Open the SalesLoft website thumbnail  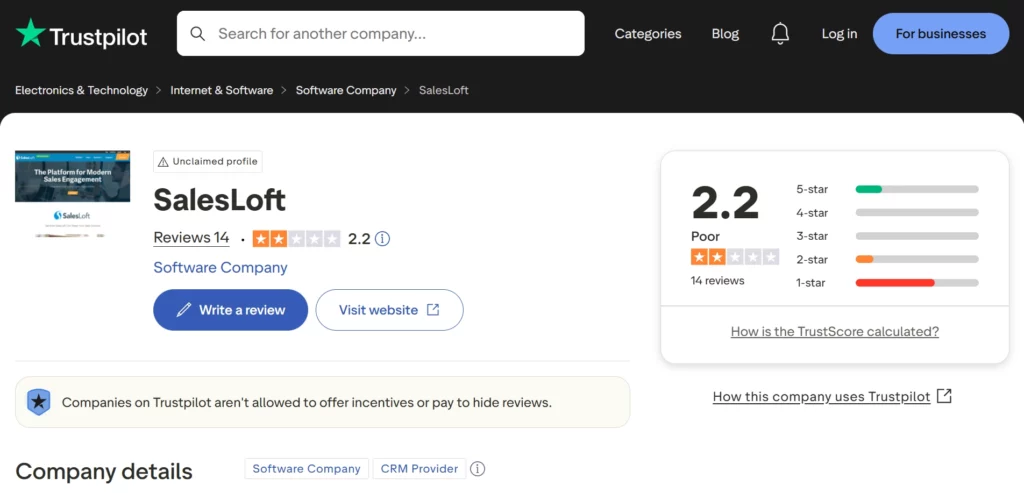pyautogui.click(x=72, y=195)
